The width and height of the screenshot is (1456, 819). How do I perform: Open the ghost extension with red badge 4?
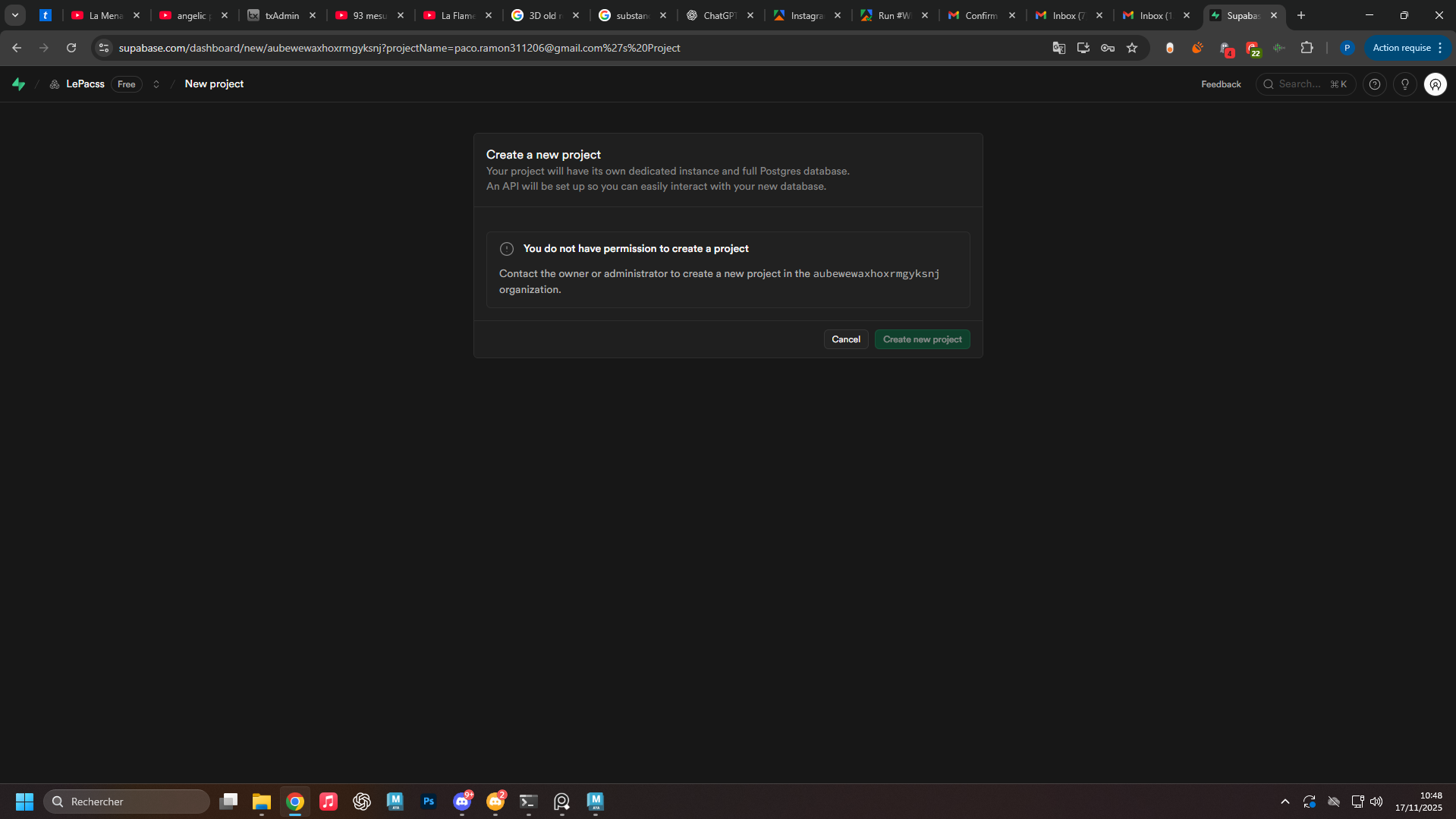1225,49
